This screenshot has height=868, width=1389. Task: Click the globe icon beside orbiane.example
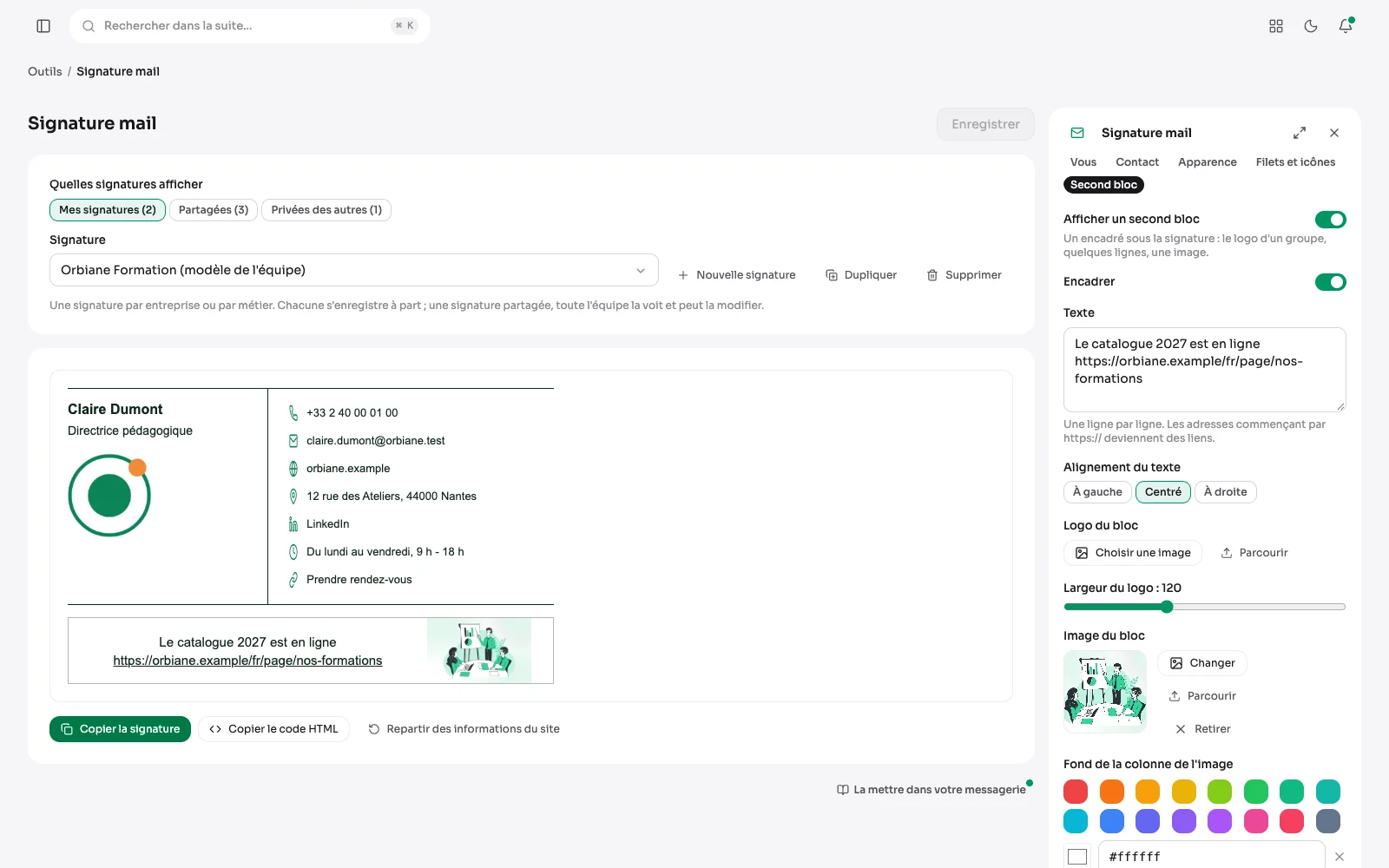tap(293, 469)
